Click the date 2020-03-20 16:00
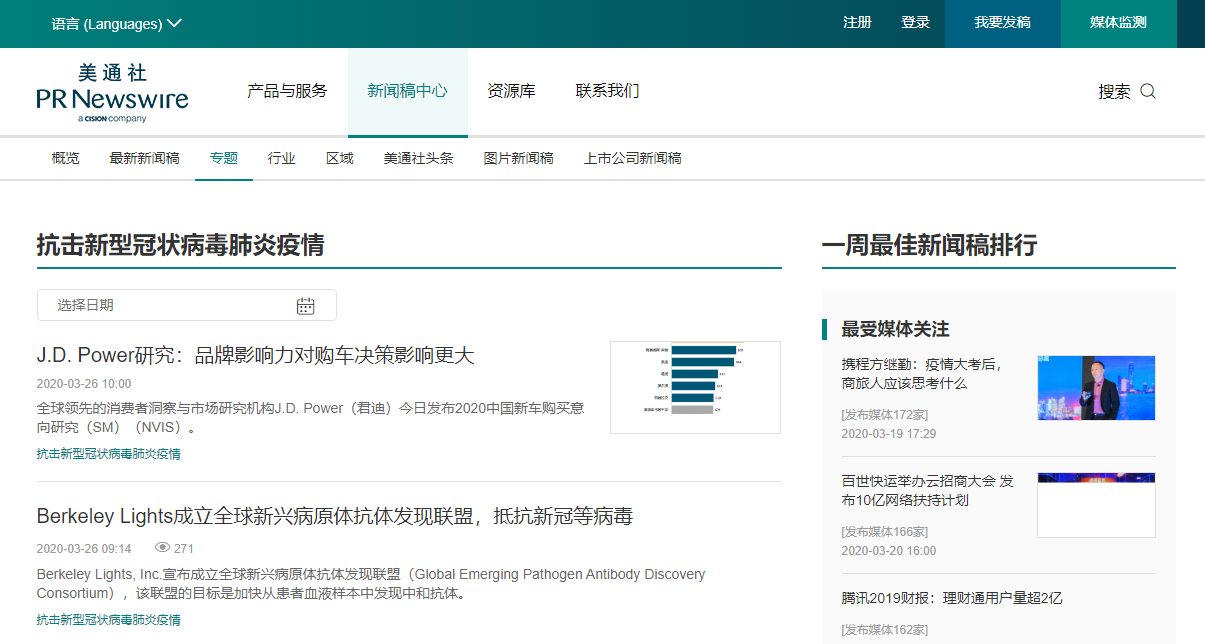 click(x=889, y=551)
